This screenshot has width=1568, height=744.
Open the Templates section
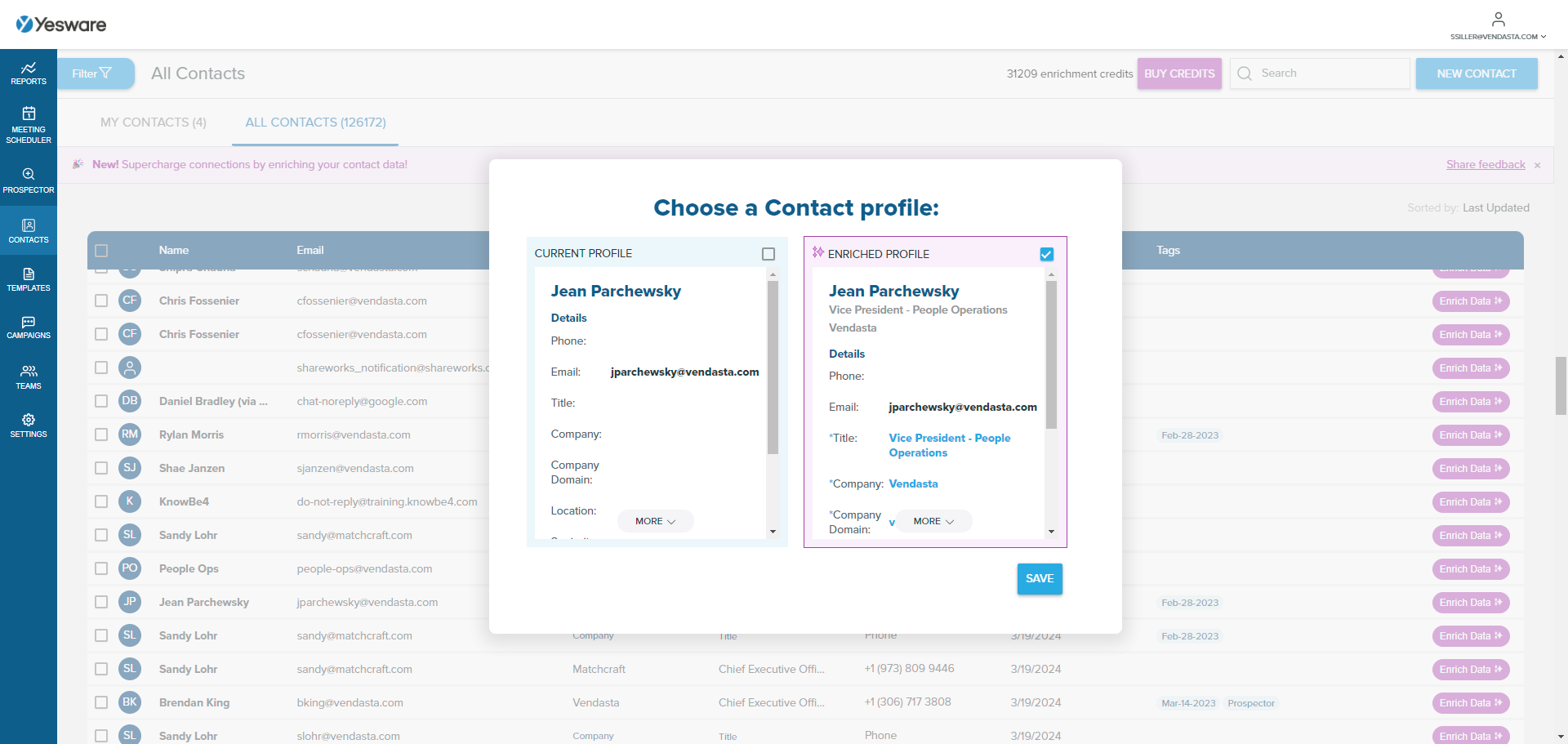29,278
